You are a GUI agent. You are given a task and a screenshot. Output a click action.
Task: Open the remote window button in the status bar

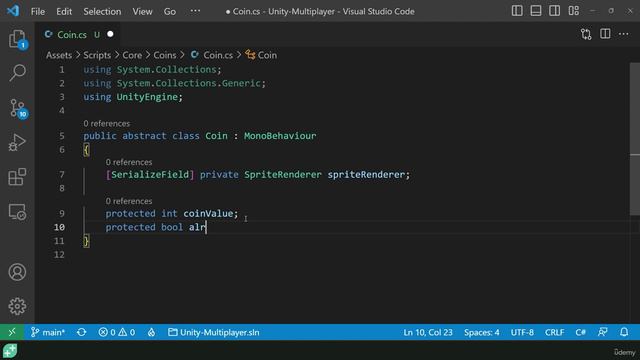tap(12, 332)
